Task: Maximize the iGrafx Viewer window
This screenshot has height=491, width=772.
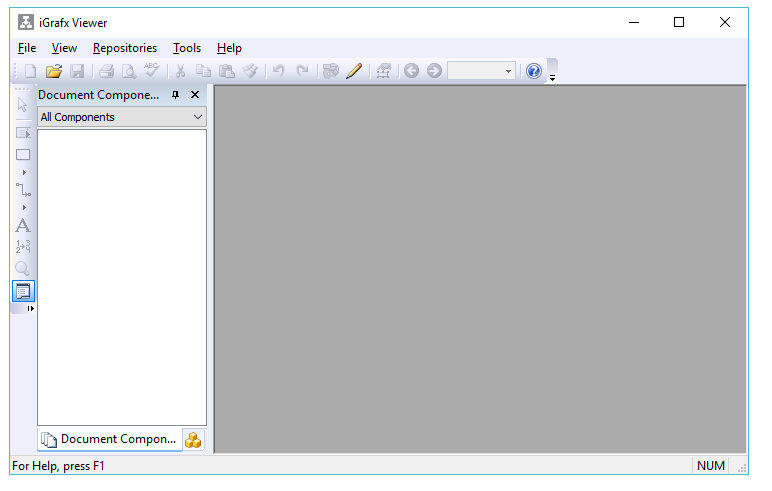Action: point(679,22)
